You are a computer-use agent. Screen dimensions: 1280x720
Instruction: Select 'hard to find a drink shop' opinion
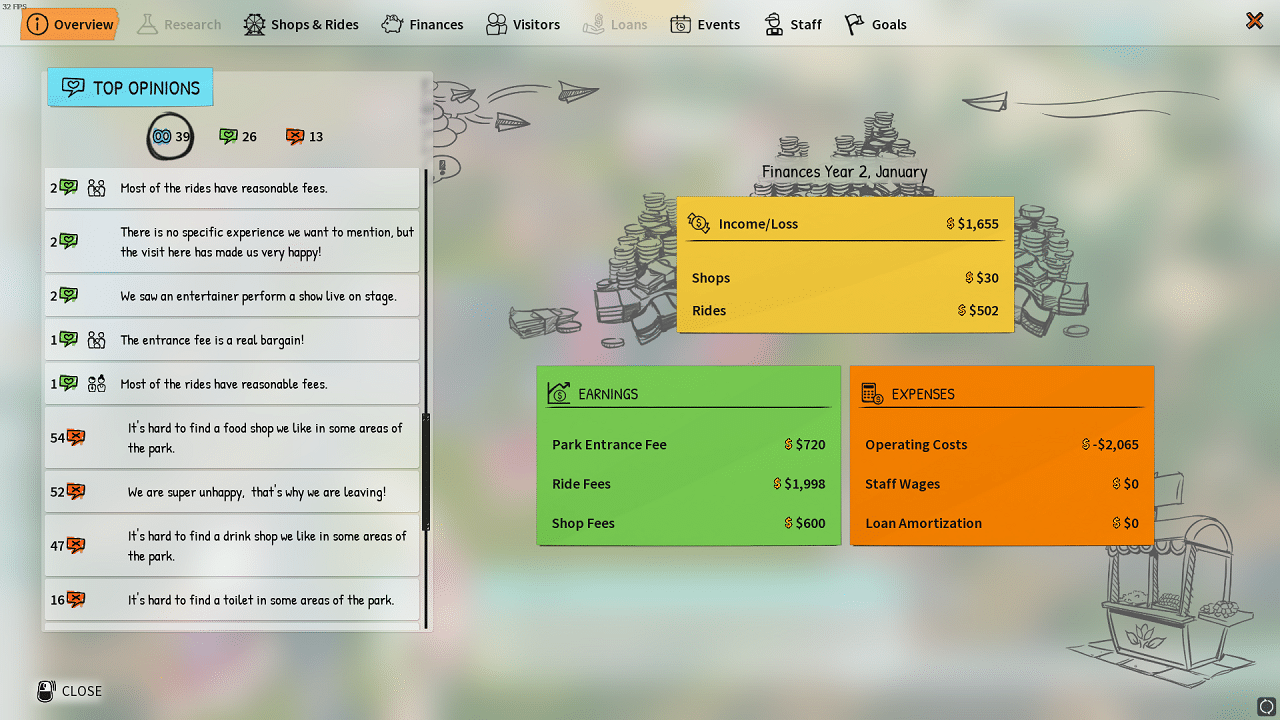click(x=232, y=546)
